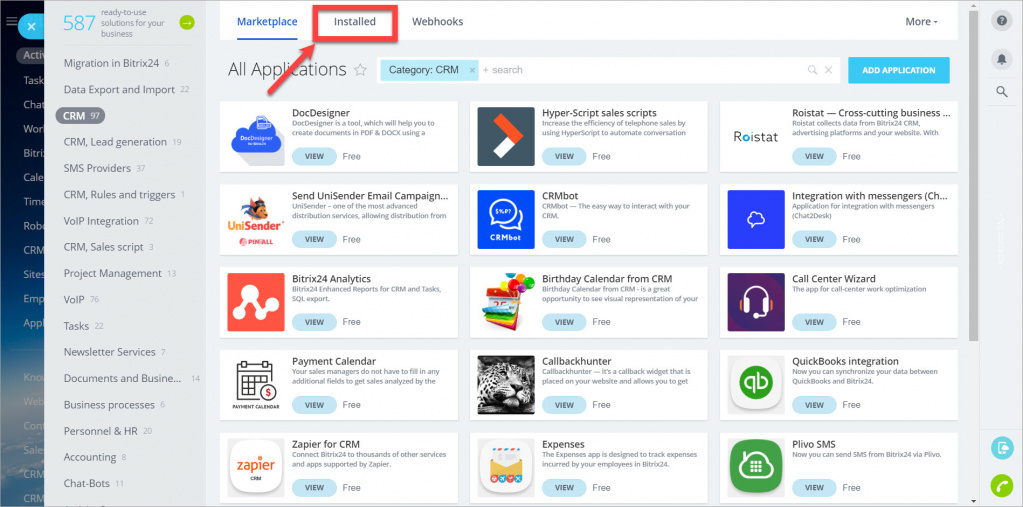The width and height of the screenshot is (1023, 507).
Task: Click the Callbackhunter leopard image
Action: 506,385
